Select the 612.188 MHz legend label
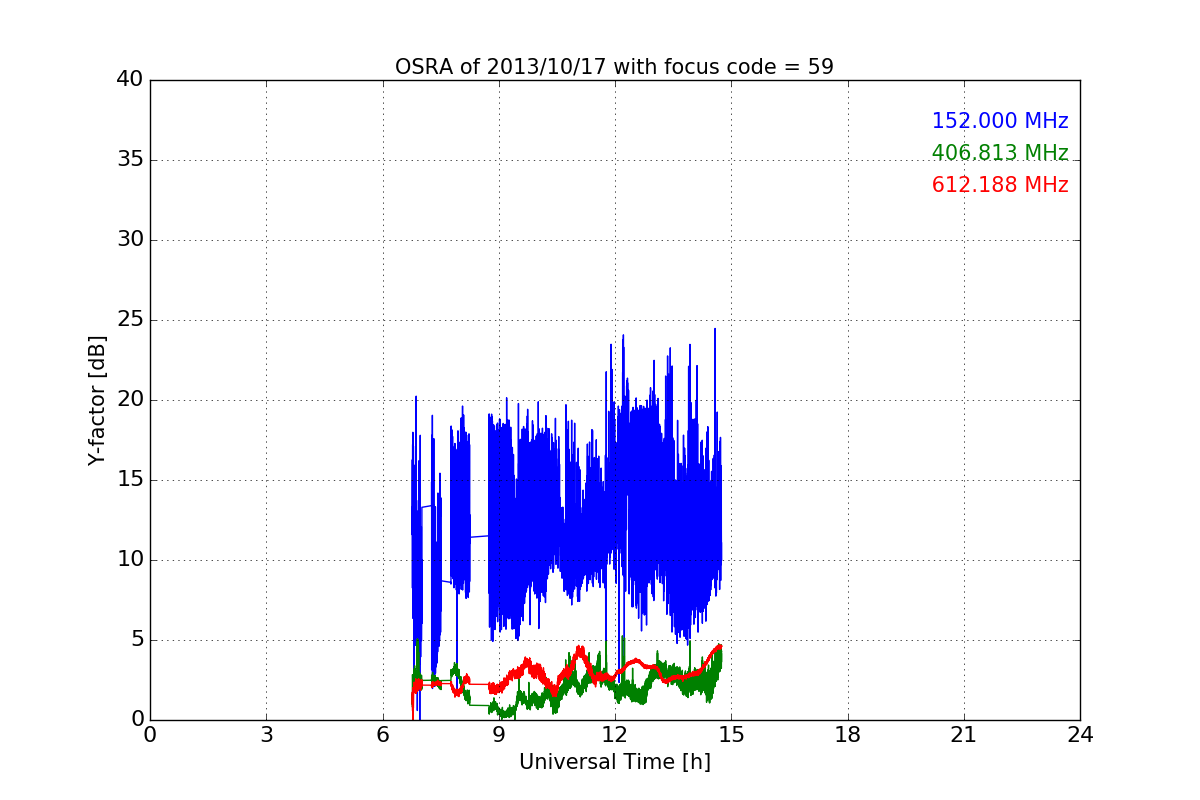 (1000, 185)
